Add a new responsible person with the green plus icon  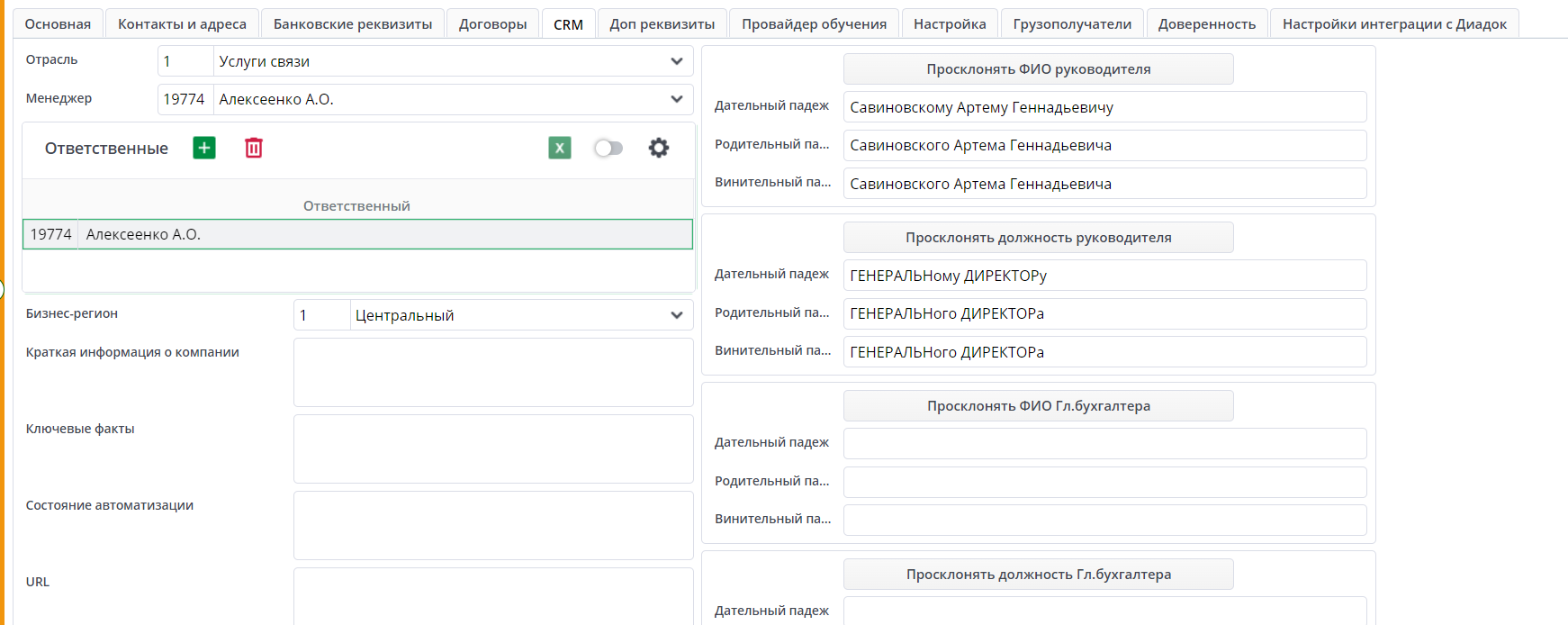[204, 148]
